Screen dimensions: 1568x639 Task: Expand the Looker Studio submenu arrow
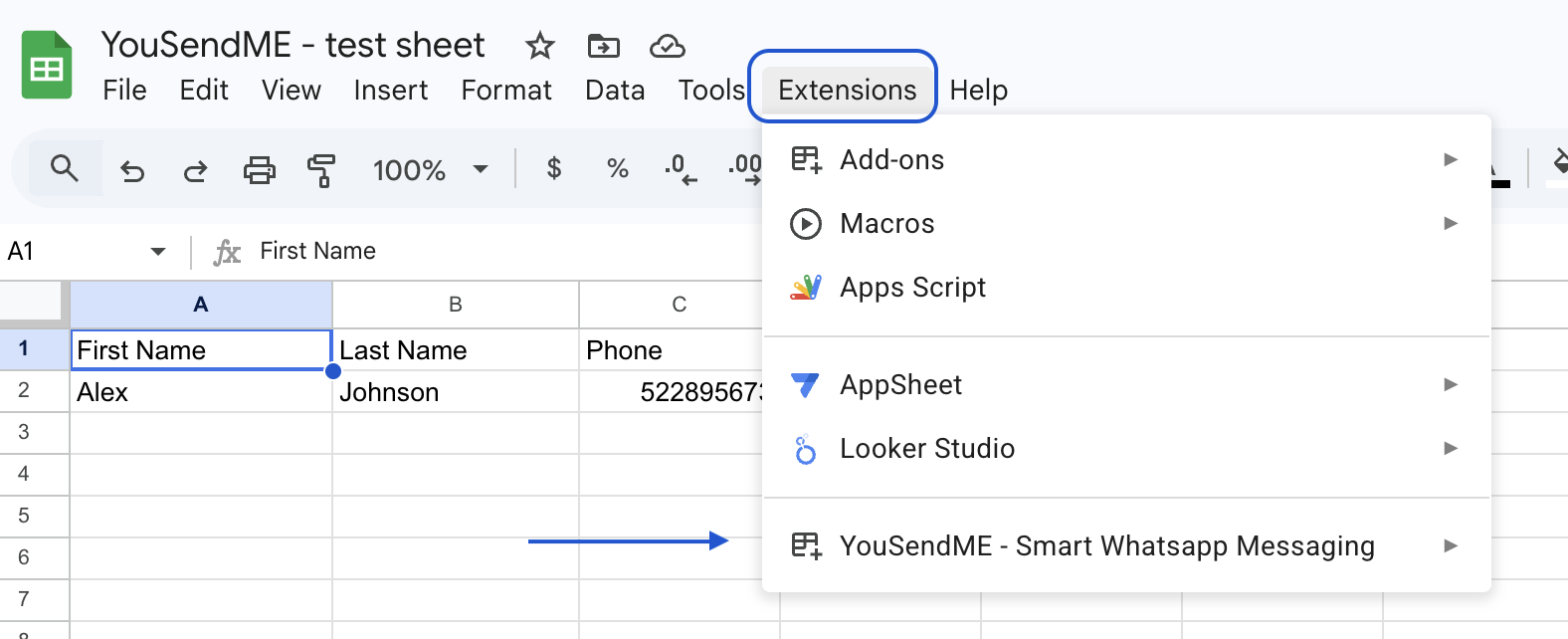(x=1451, y=448)
